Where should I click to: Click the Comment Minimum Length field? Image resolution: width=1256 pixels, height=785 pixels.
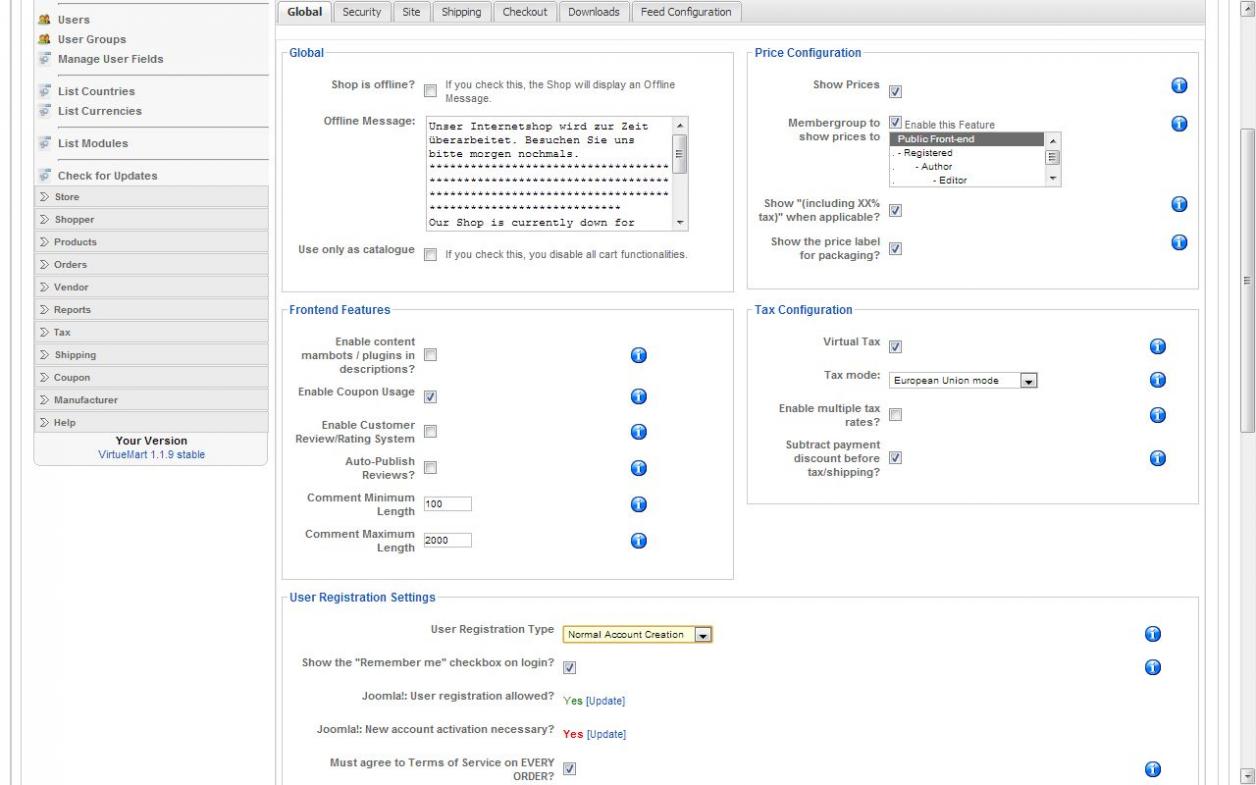point(447,504)
